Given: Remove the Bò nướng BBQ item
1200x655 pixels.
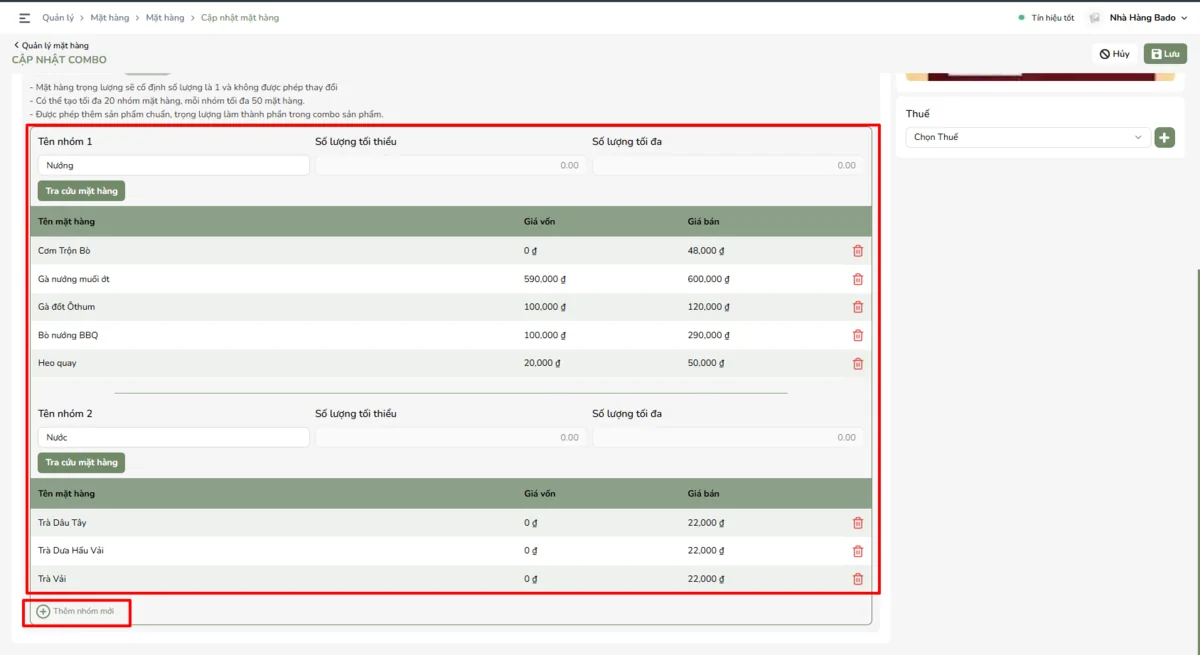Looking at the screenshot, I should (858, 335).
